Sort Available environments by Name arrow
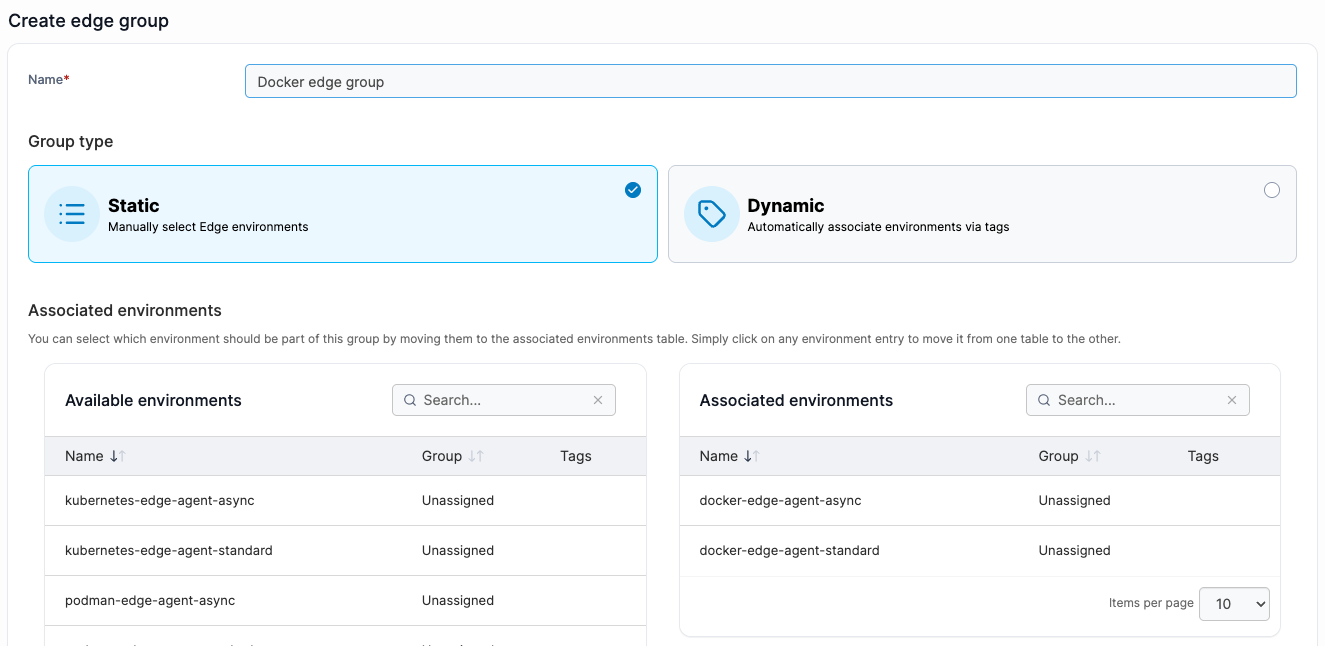 tap(118, 456)
